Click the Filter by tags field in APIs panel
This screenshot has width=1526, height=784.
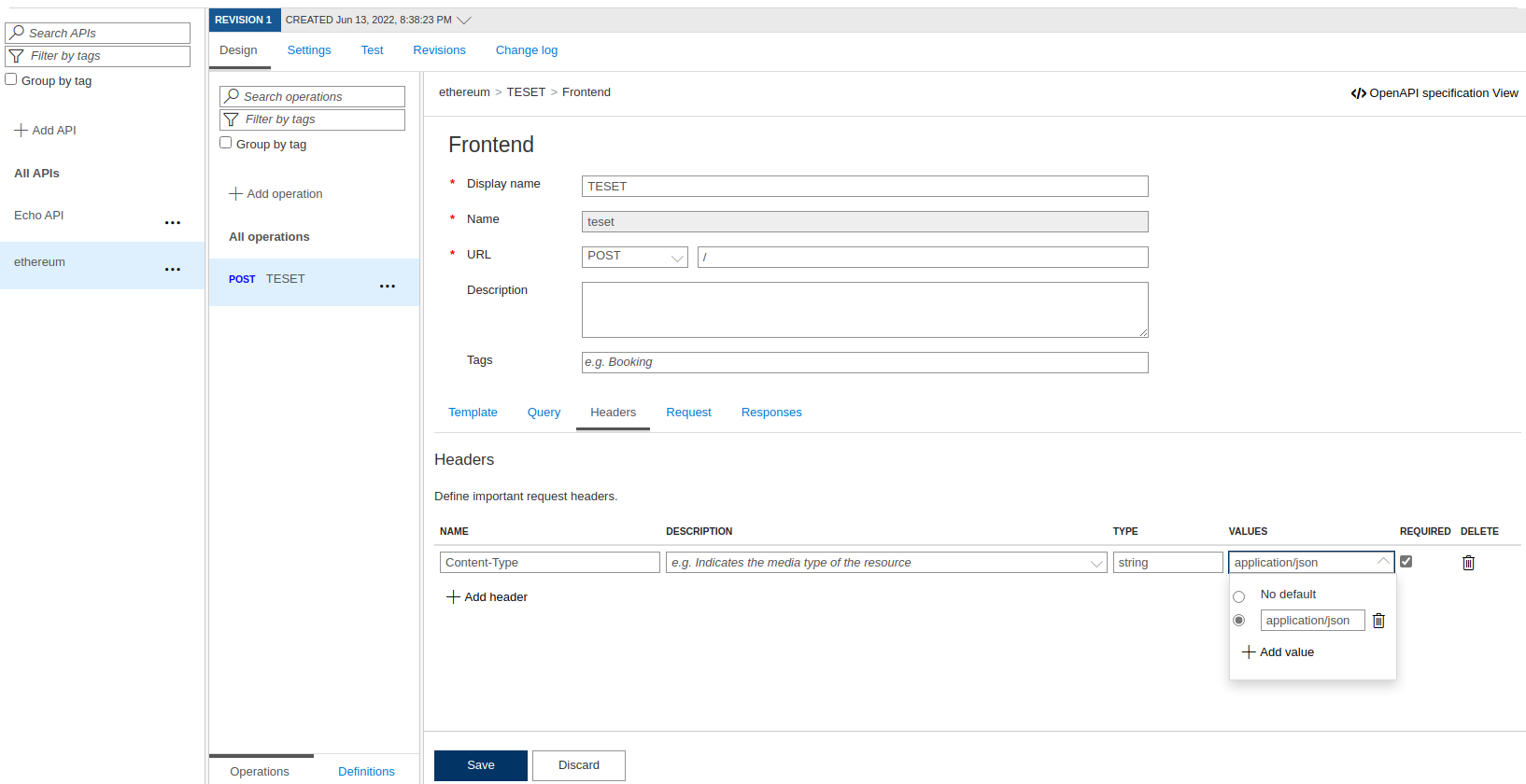click(x=97, y=56)
